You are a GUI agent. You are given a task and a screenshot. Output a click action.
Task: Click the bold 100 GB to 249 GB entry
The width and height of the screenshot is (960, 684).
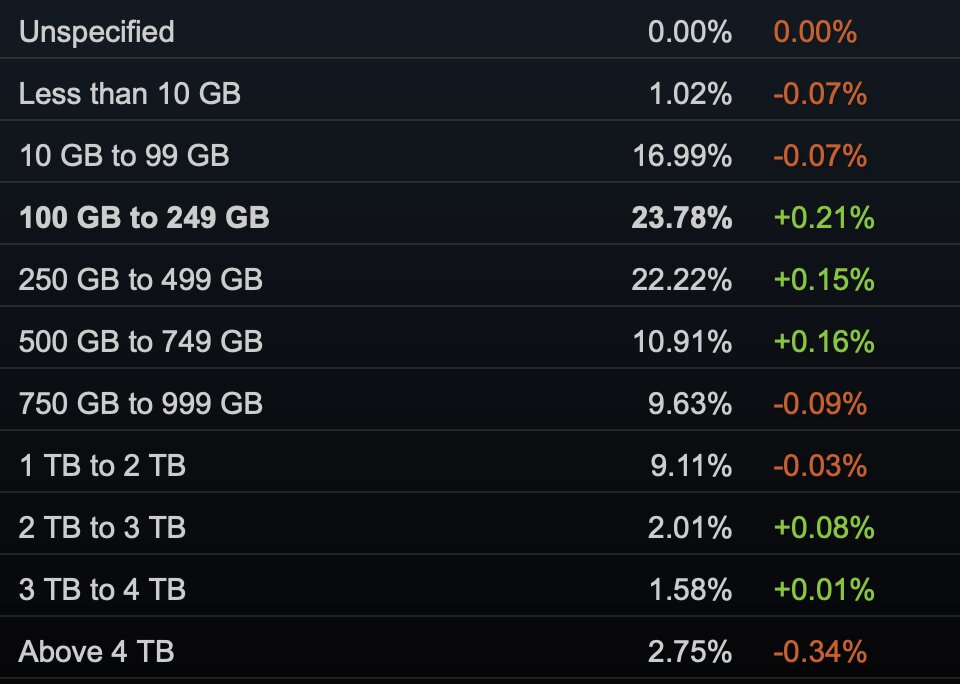coord(144,217)
